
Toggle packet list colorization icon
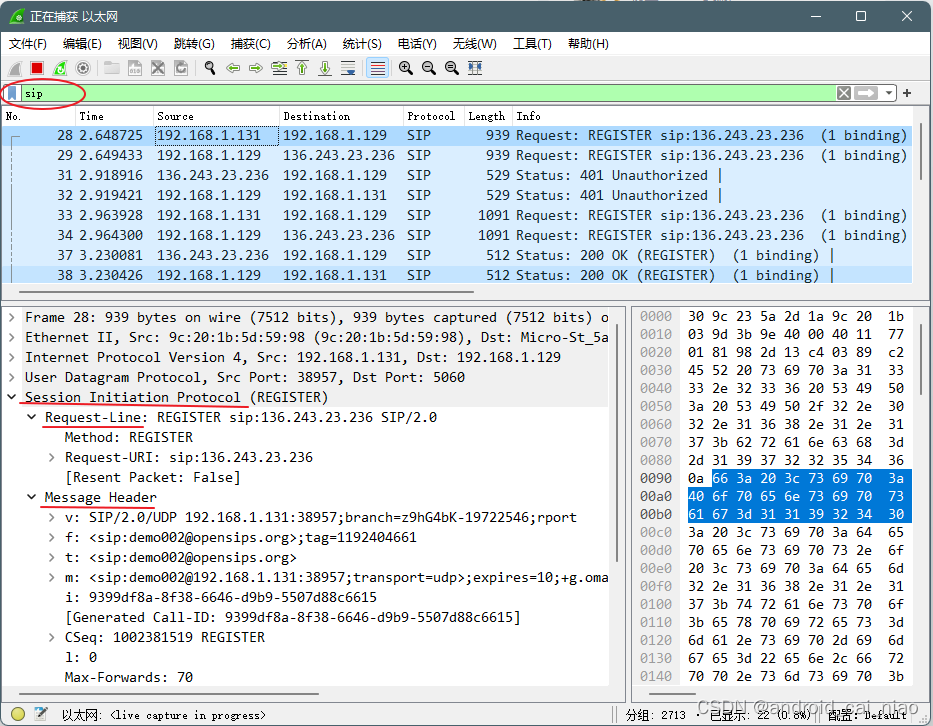[377, 68]
